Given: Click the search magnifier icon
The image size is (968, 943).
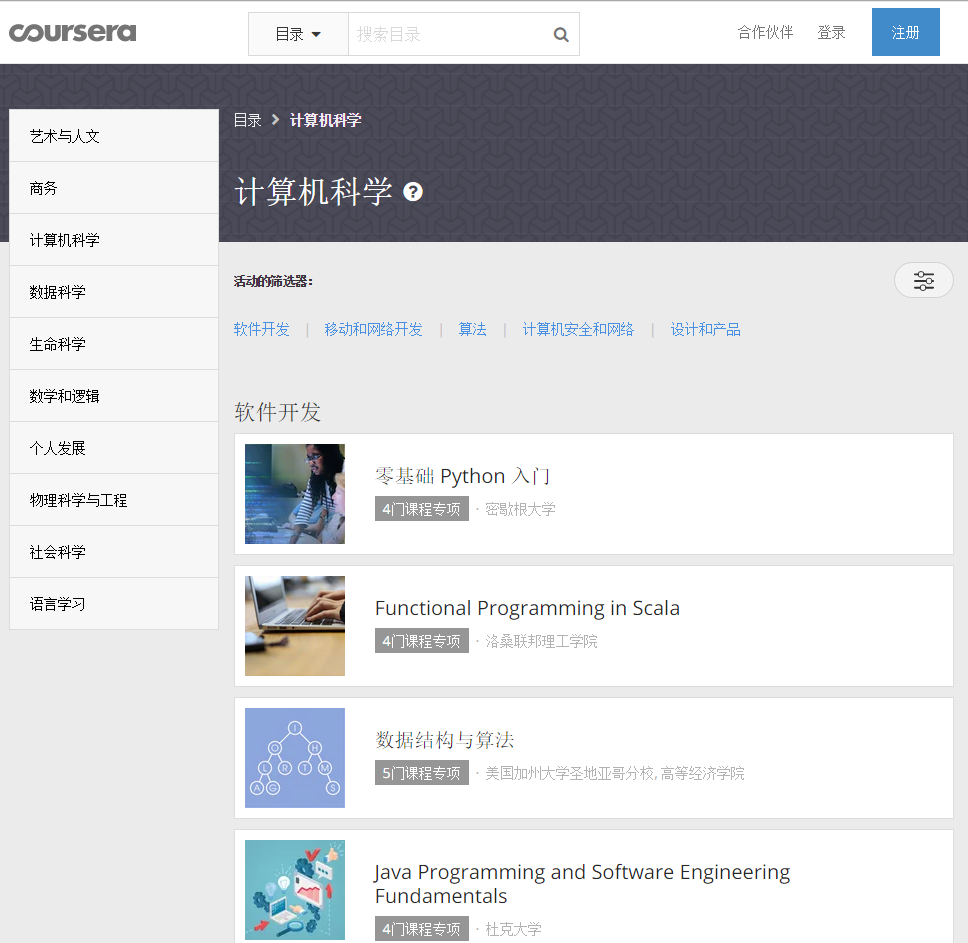Looking at the screenshot, I should click(x=561, y=35).
